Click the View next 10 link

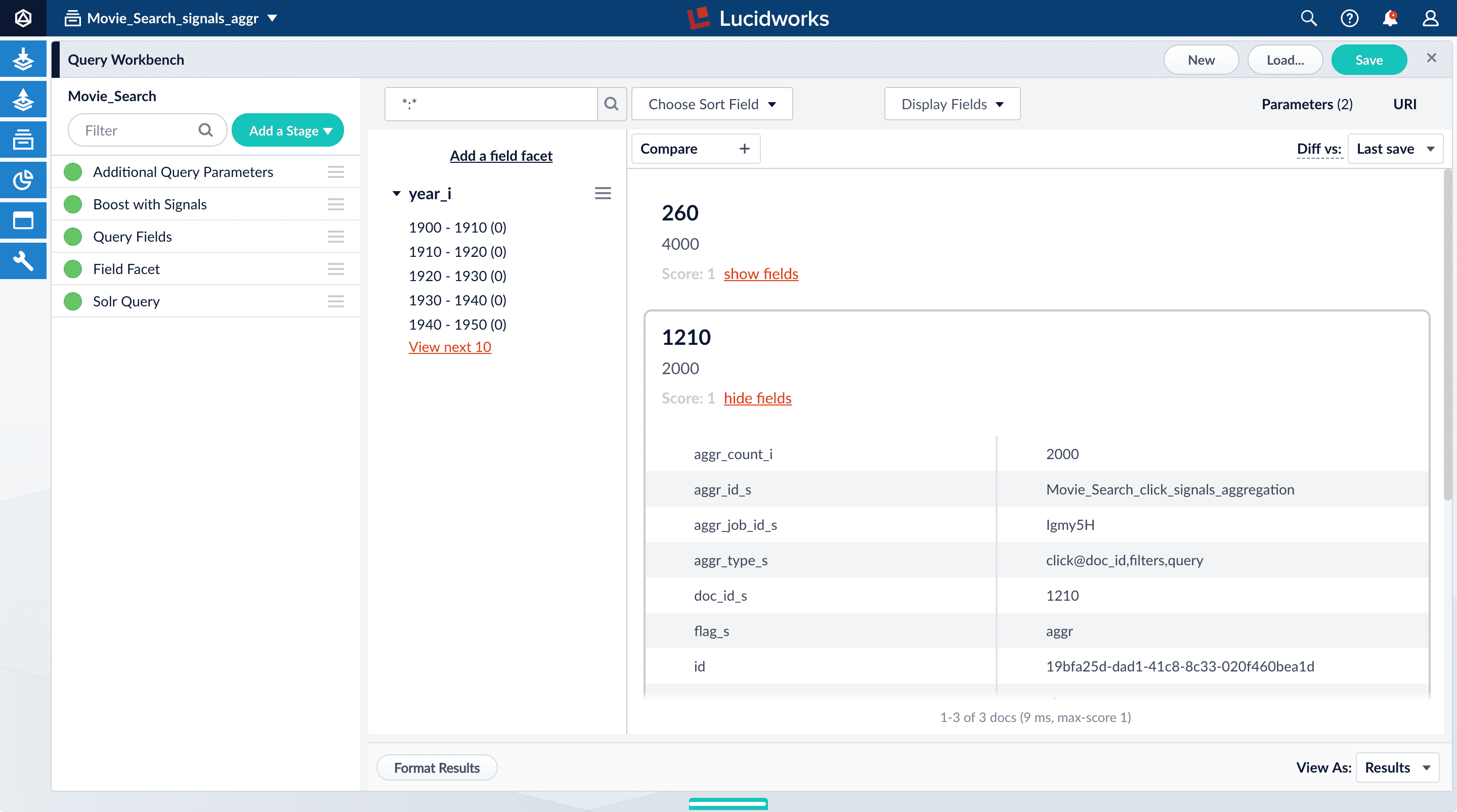point(450,347)
